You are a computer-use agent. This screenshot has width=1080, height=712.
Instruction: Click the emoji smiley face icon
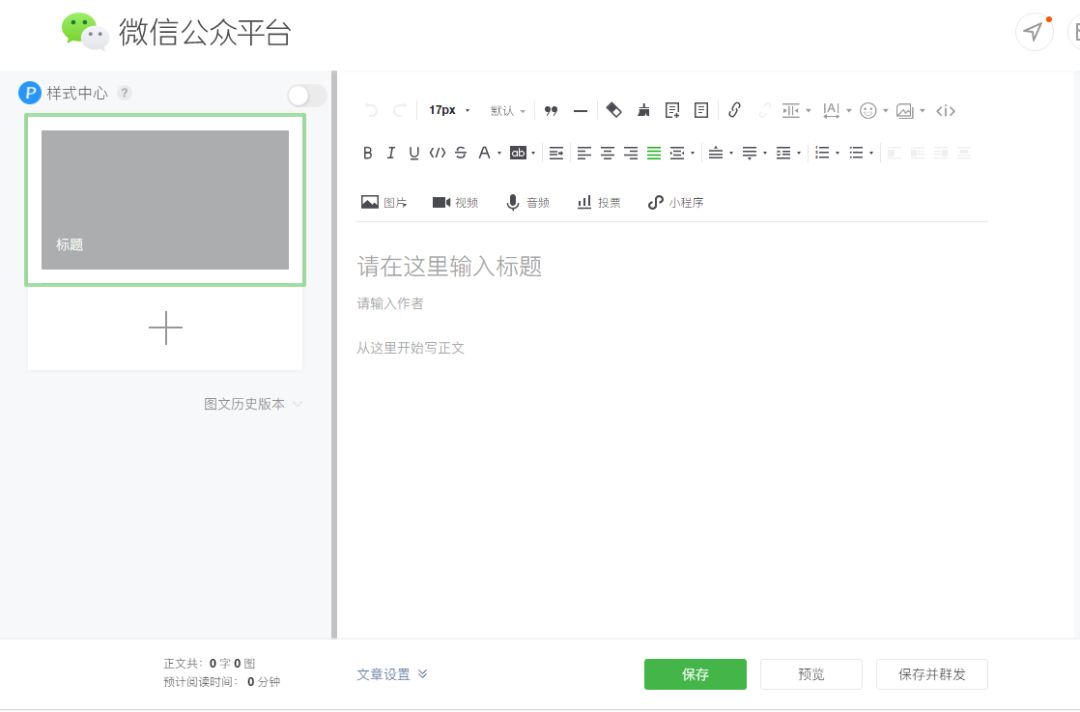pos(868,111)
